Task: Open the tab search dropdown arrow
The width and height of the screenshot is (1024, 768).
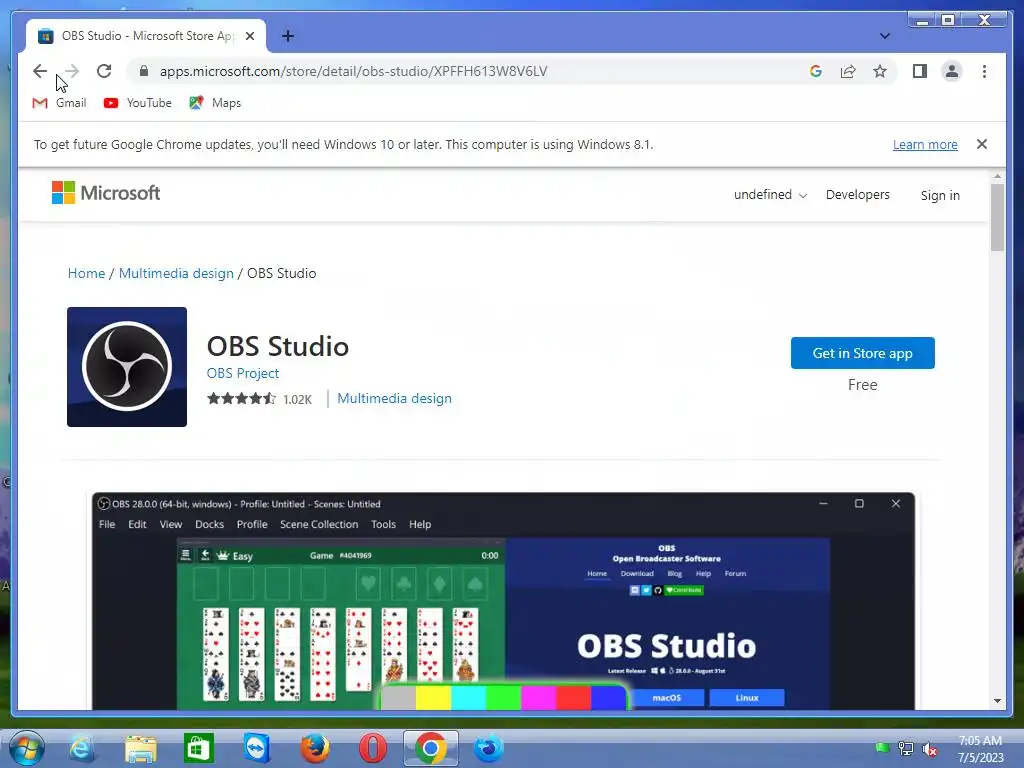Action: pos(884,36)
